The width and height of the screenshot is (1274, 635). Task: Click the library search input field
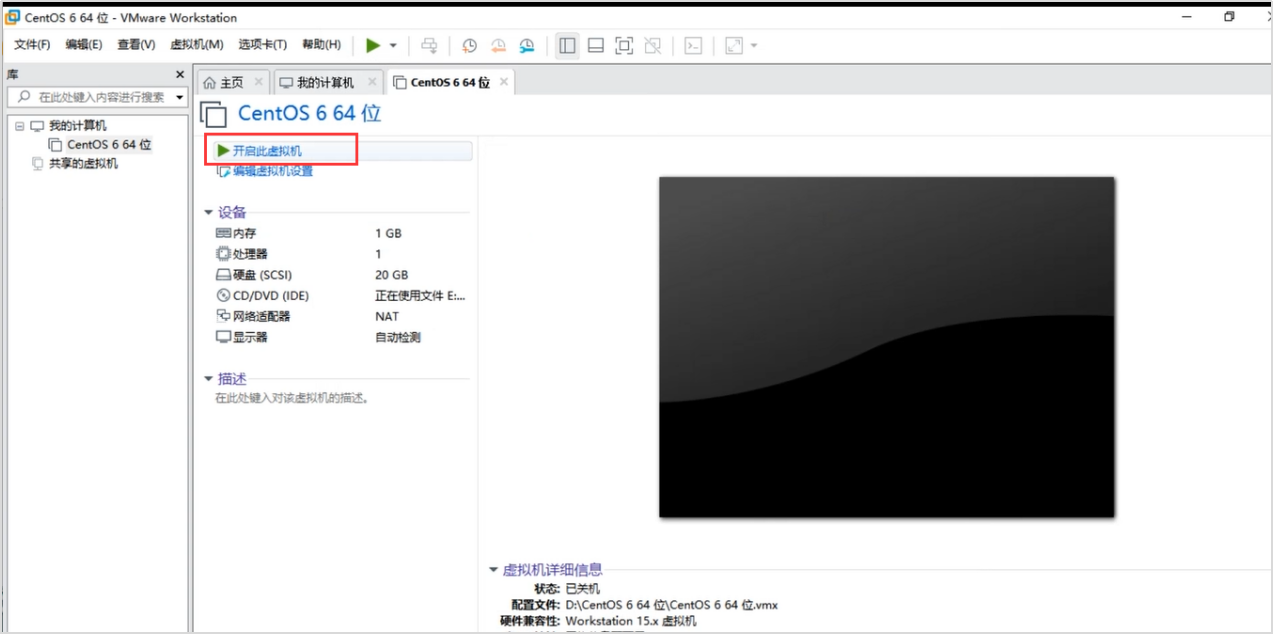(x=90, y=97)
